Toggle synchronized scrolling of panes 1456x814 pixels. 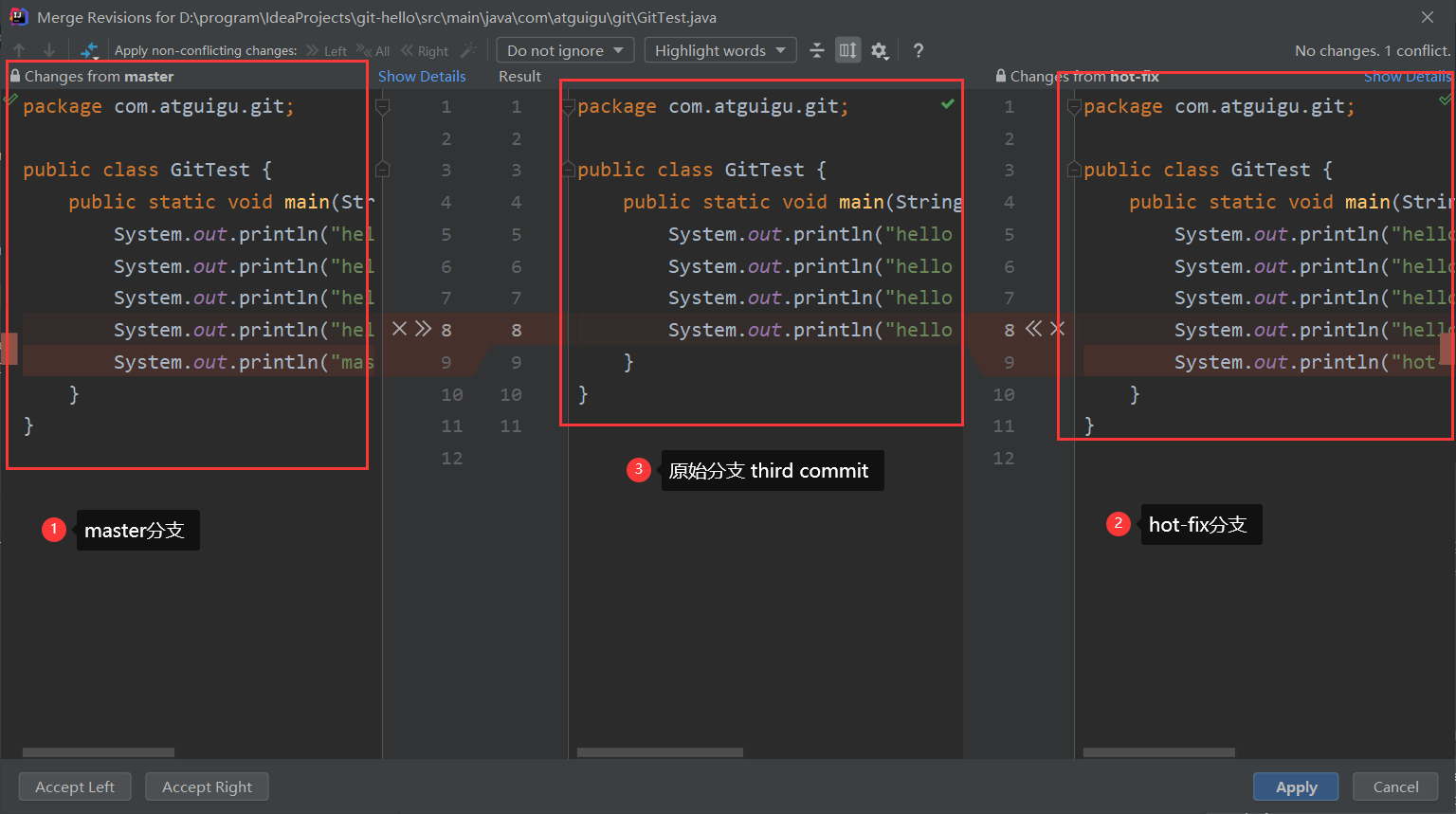click(x=848, y=50)
